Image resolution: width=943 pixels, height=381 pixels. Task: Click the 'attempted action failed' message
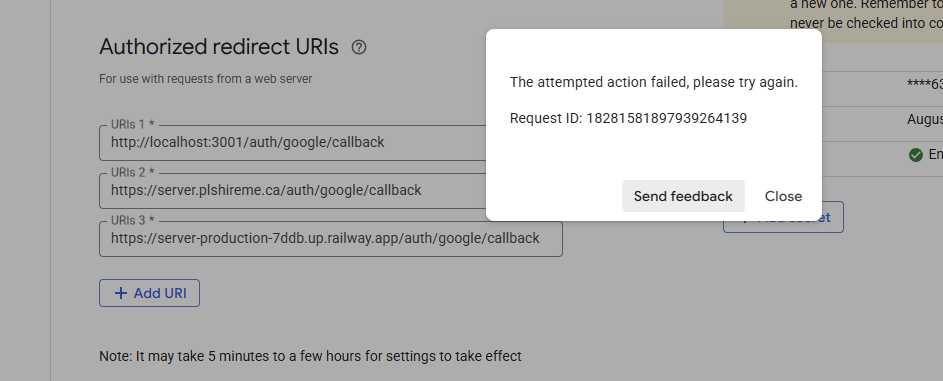coord(654,82)
